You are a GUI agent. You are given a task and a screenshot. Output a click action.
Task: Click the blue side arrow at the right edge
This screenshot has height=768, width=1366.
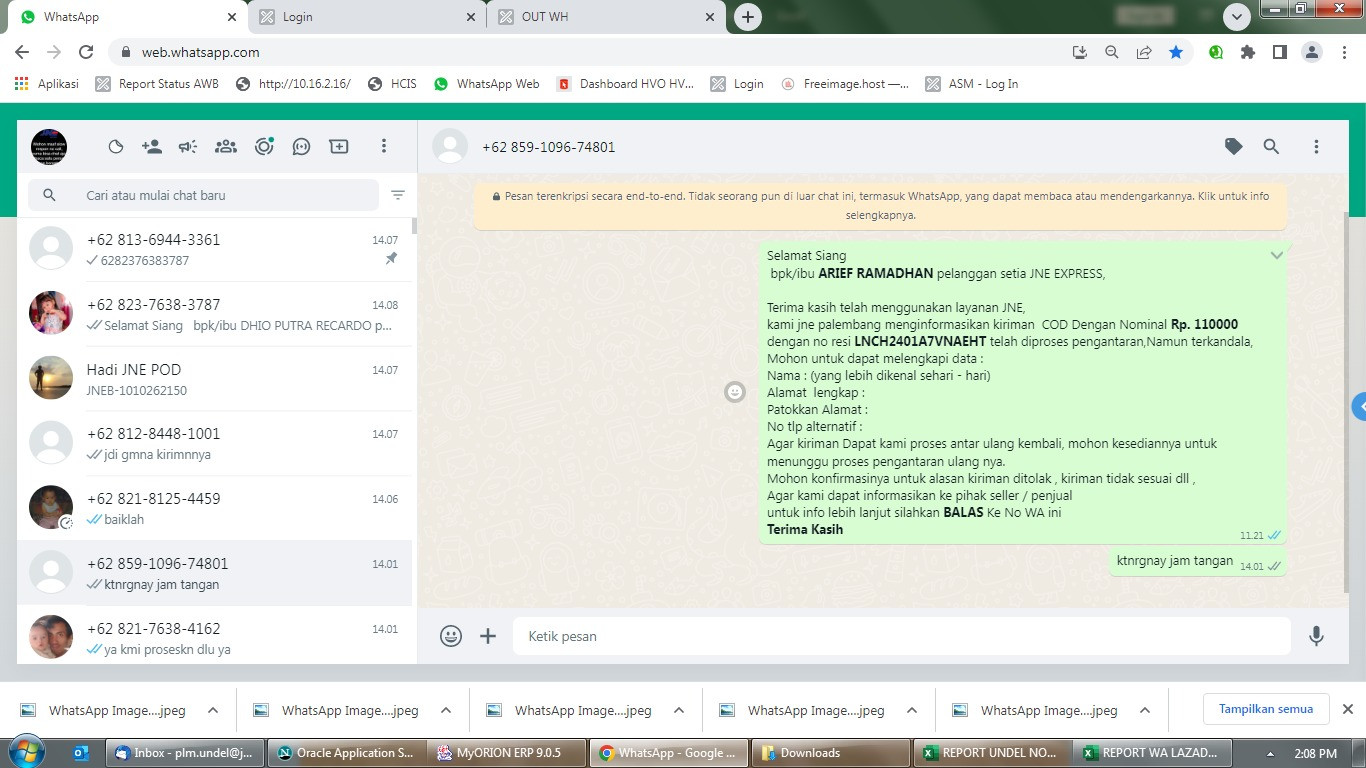[1359, 407]
